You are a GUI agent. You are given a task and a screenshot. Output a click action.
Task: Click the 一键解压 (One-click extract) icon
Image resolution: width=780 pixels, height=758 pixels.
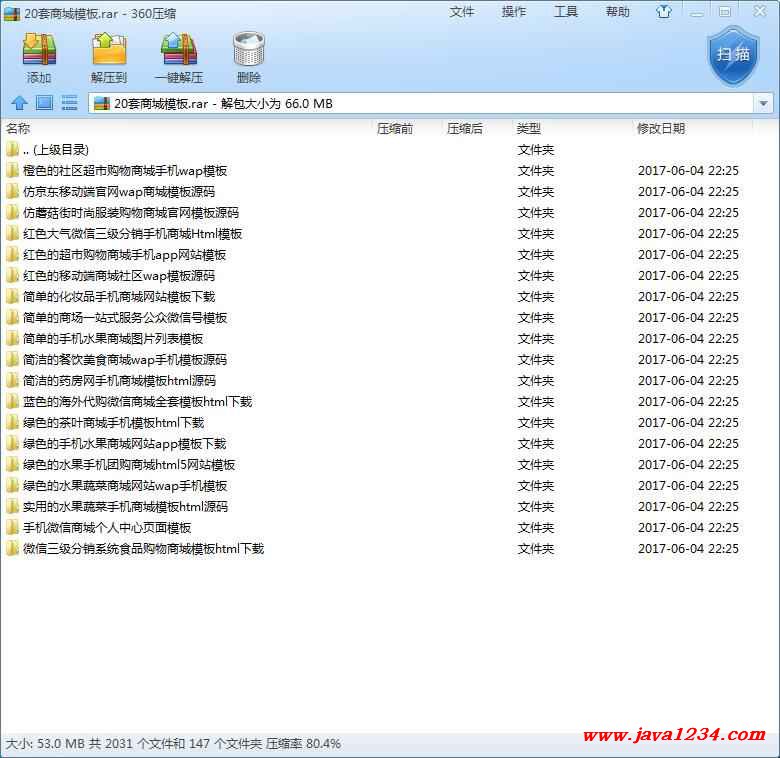(x=179, y=50)
